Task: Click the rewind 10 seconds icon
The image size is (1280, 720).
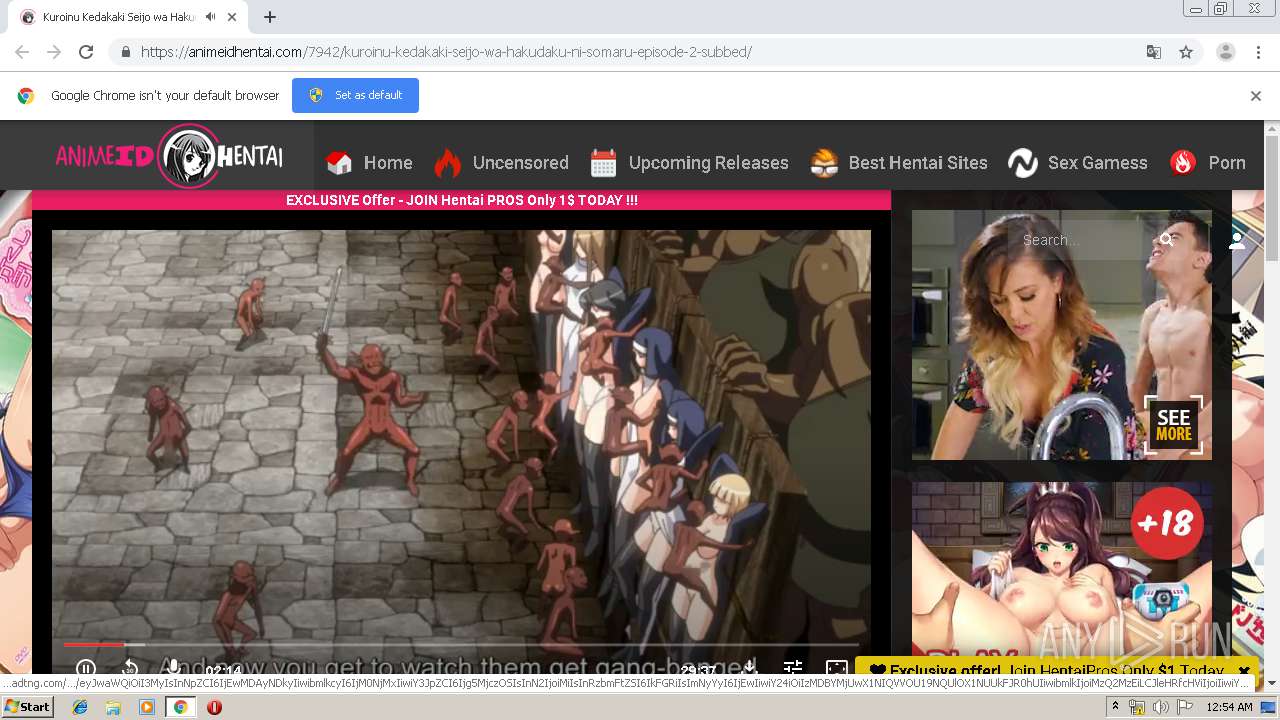Action: coord(129,668)
